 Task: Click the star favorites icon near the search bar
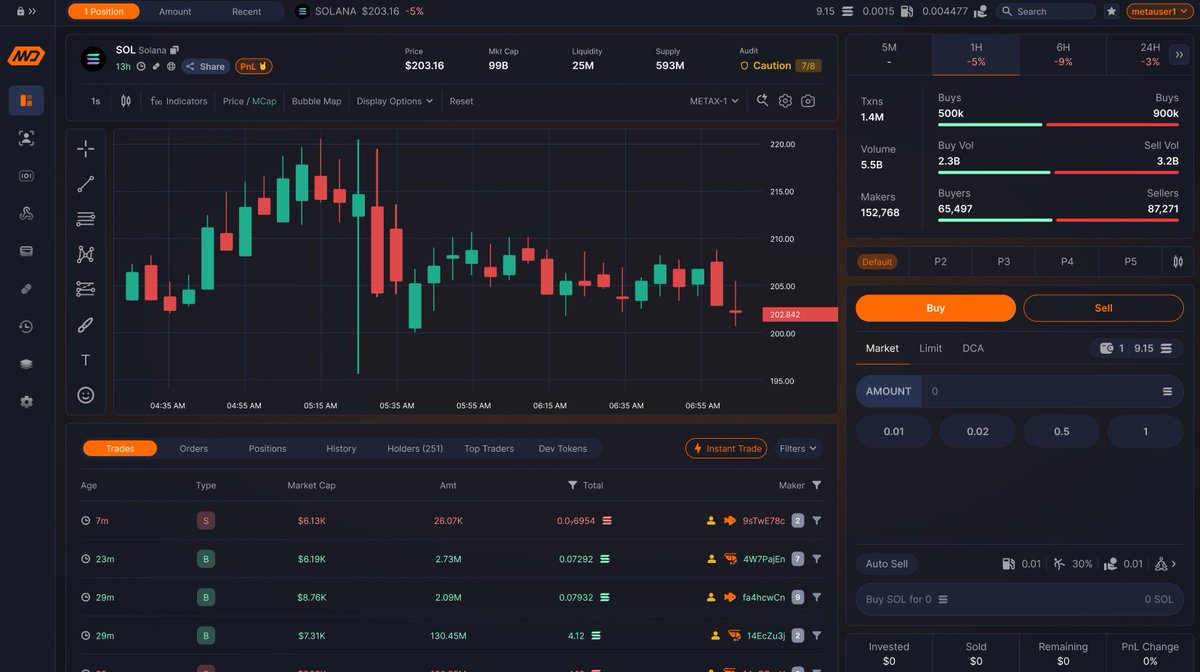coord(1111,11)
